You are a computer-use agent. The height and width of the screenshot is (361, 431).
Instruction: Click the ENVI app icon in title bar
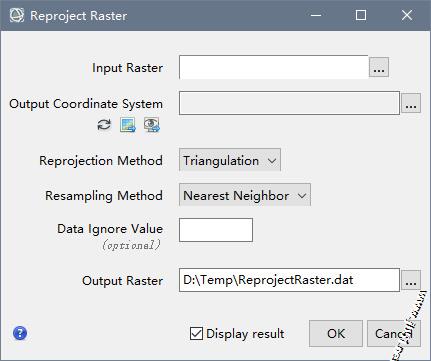point(17,15)
